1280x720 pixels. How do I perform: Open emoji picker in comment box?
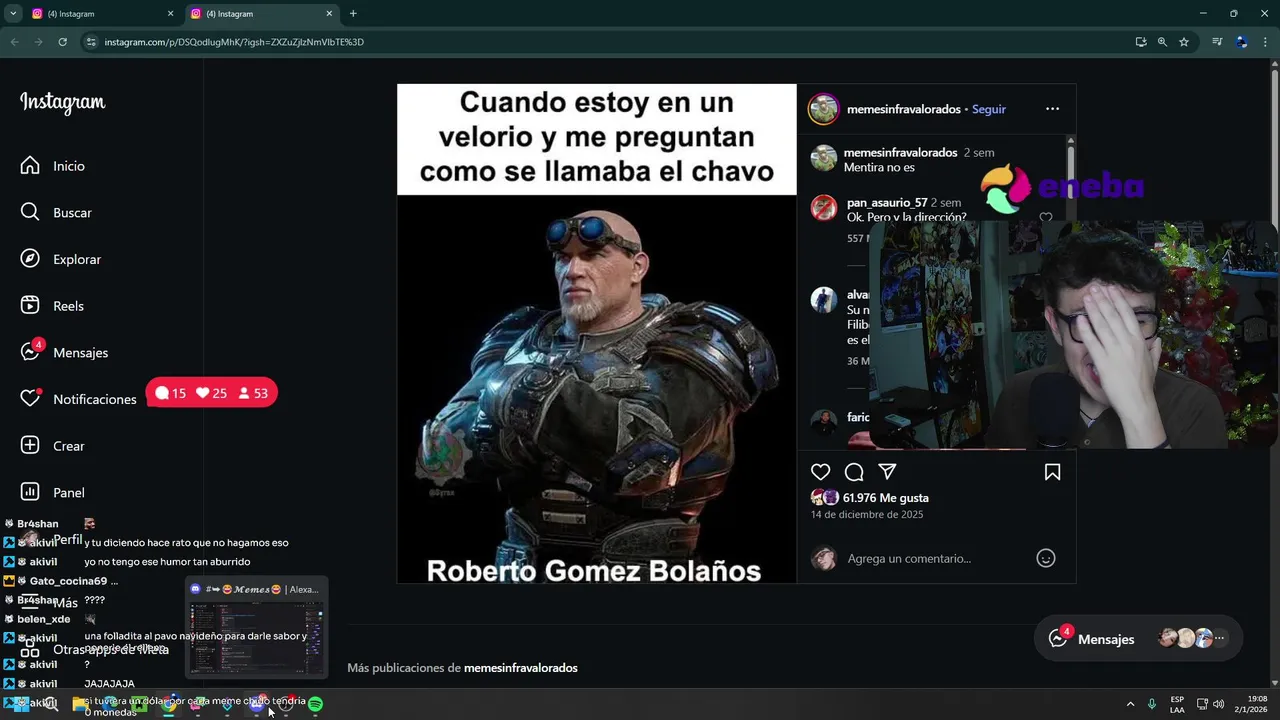tap(1046, 558)
